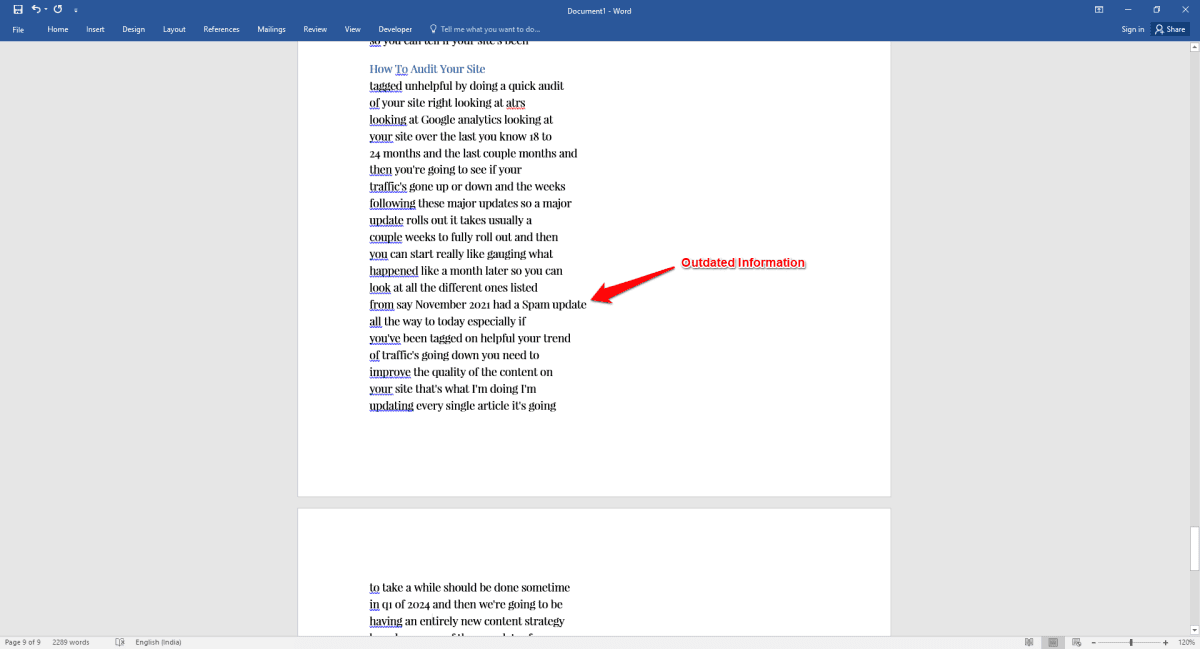This screenshot has width=1200, height=649.
Task: Click the proofing errors icon in status bar
Action: (x=120, y=642)
